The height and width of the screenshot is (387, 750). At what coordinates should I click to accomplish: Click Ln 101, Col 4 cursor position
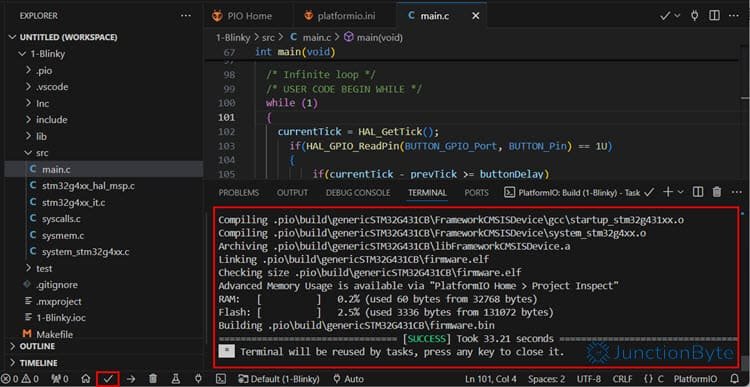point(491,379)
